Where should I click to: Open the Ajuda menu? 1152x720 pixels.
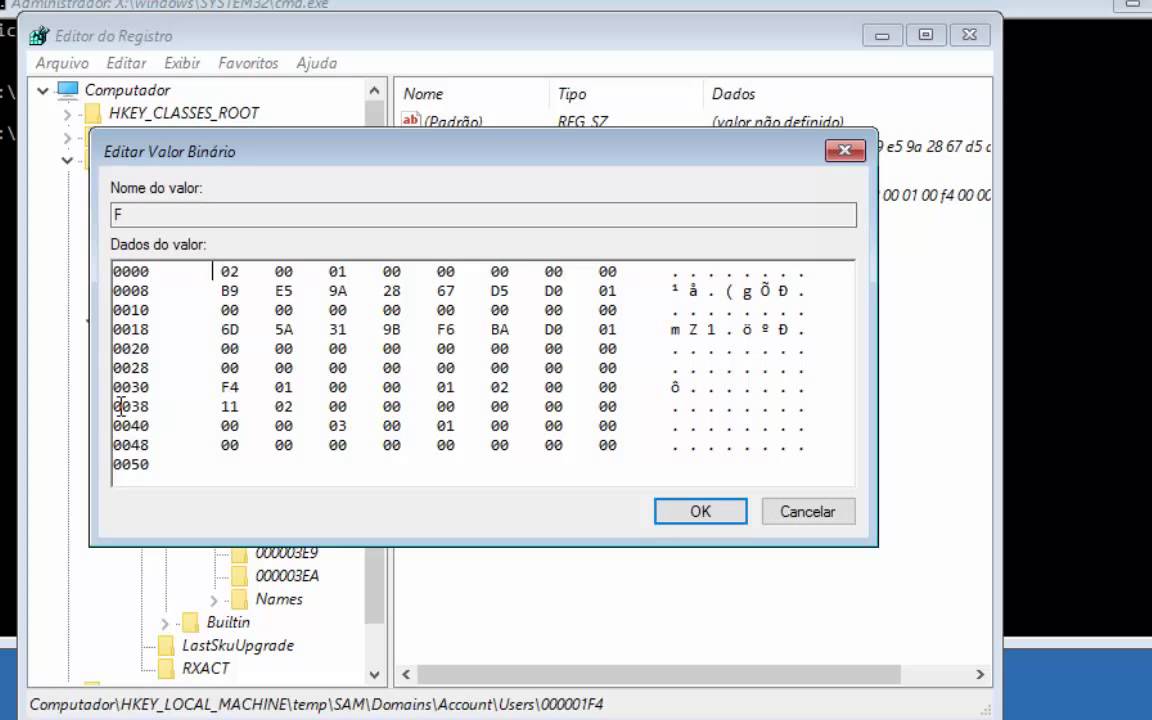[317, 63]
